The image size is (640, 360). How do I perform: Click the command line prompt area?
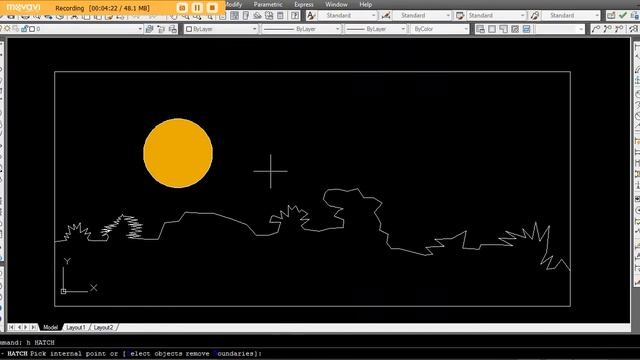pos(320,354)
